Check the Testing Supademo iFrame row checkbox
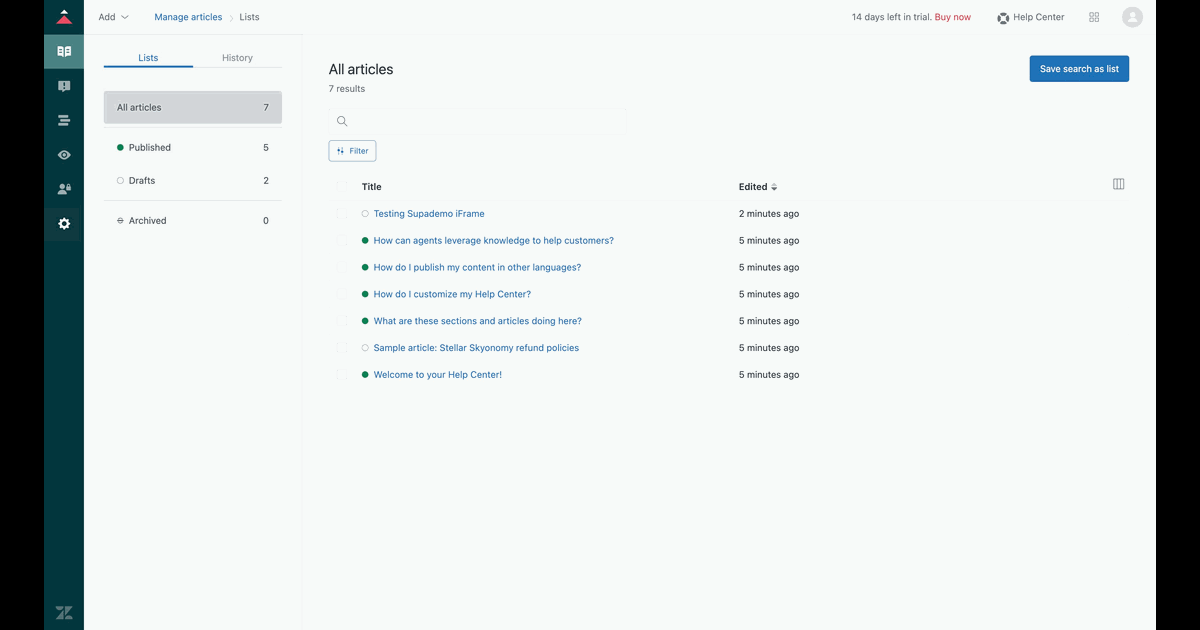 (x=342, y=214)
